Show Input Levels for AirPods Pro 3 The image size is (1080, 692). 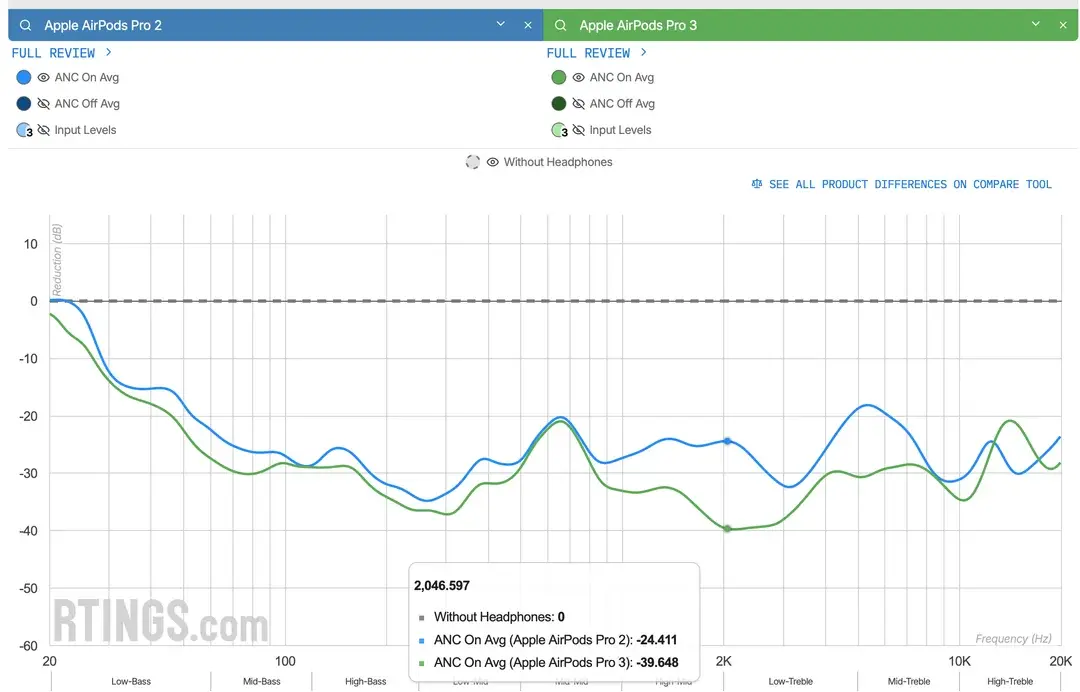coord(579,130)
